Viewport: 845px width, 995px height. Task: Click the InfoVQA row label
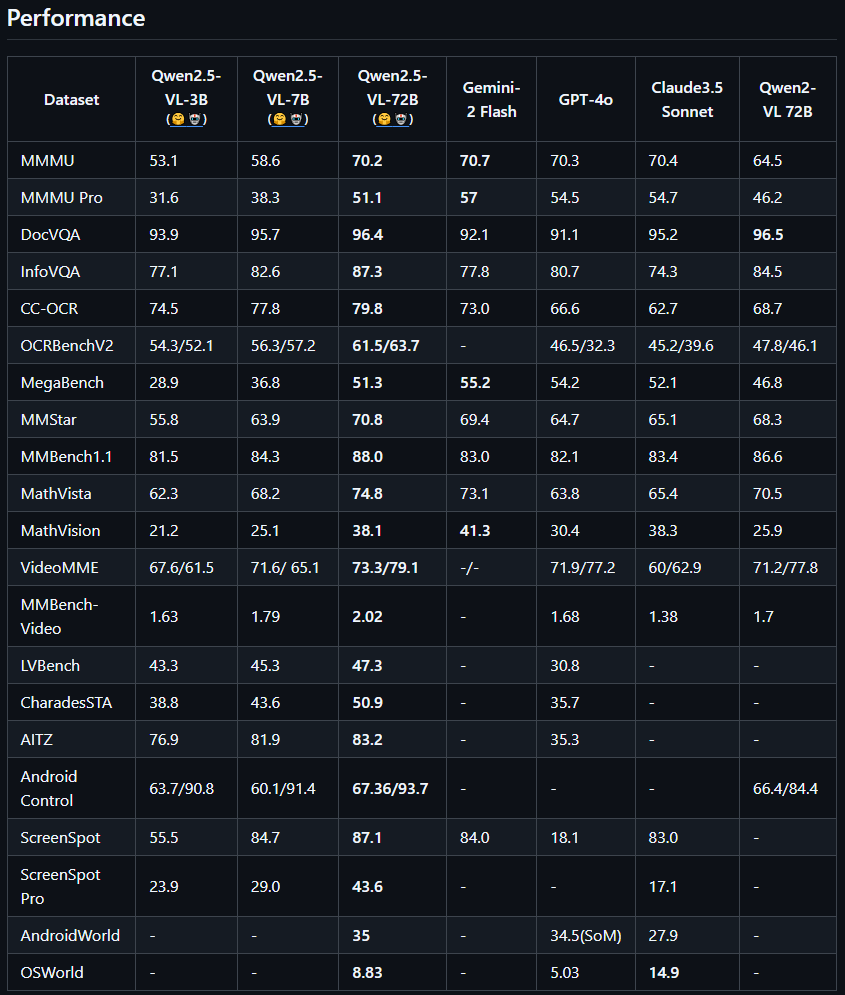[x=51, y=272]
